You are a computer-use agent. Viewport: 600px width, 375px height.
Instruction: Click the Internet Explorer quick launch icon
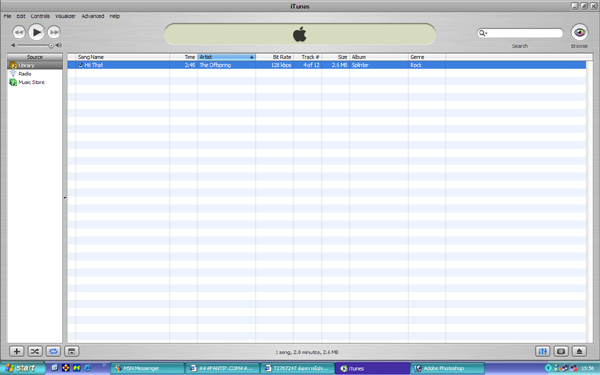[x=87, y=368]
